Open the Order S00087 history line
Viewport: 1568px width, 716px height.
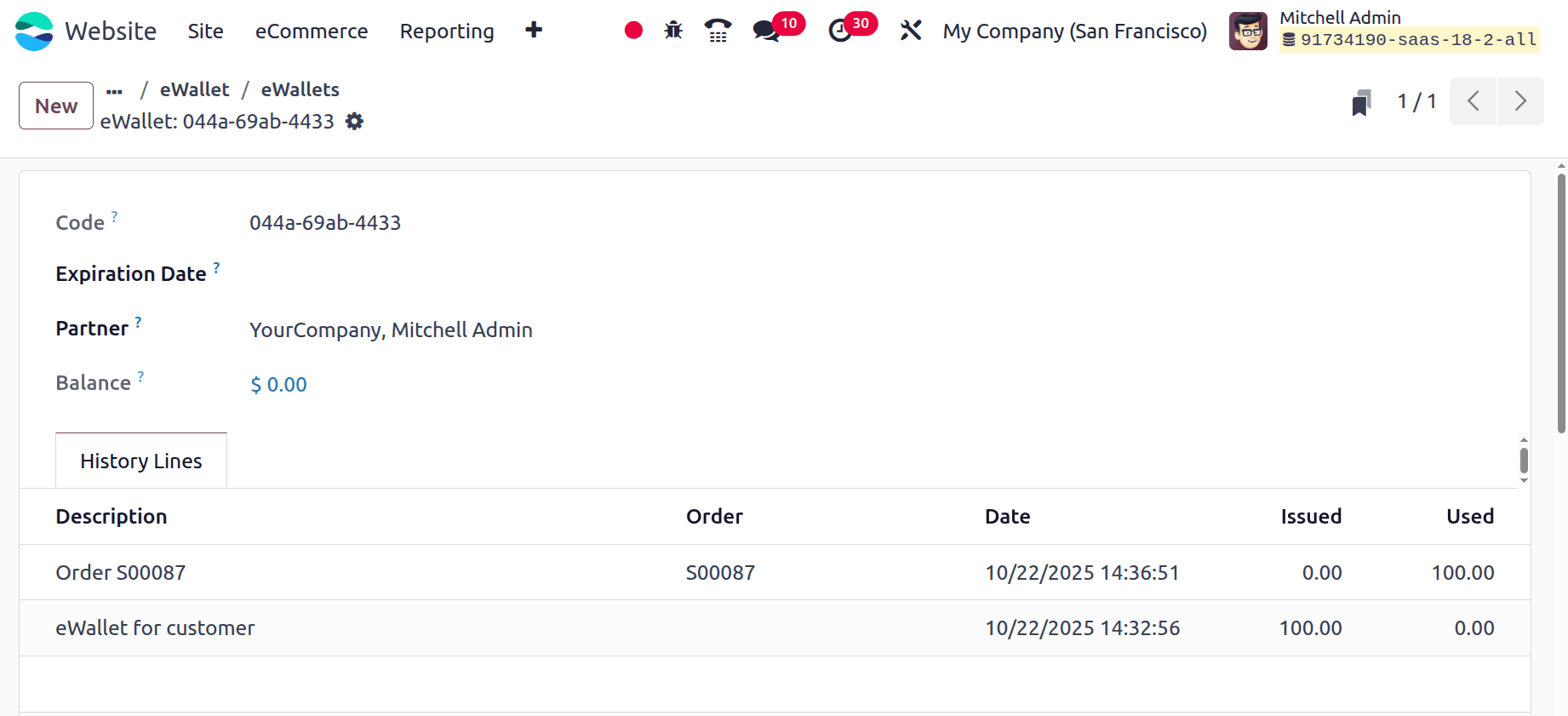point(121,572)
